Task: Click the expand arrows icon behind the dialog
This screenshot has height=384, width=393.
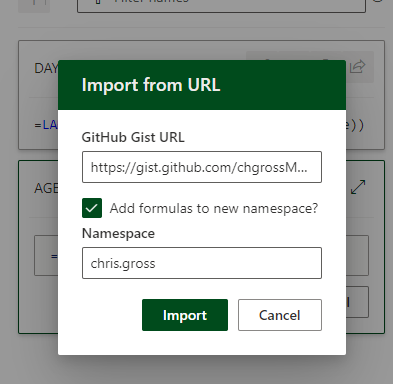Action: 358,187
